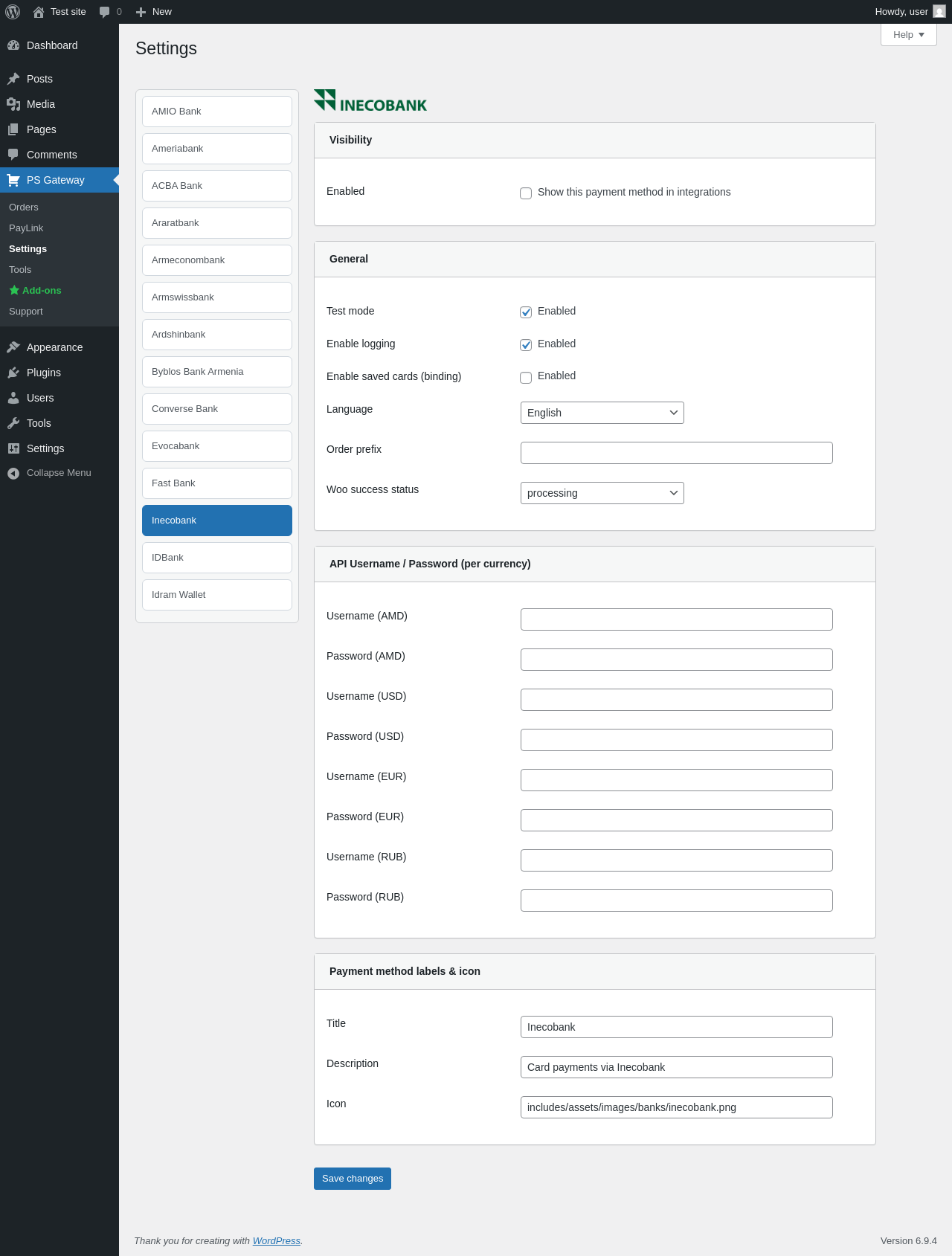952x1256 pixels.
Task: Click the Pages icon in the sidebar
Action: (13, 129)
